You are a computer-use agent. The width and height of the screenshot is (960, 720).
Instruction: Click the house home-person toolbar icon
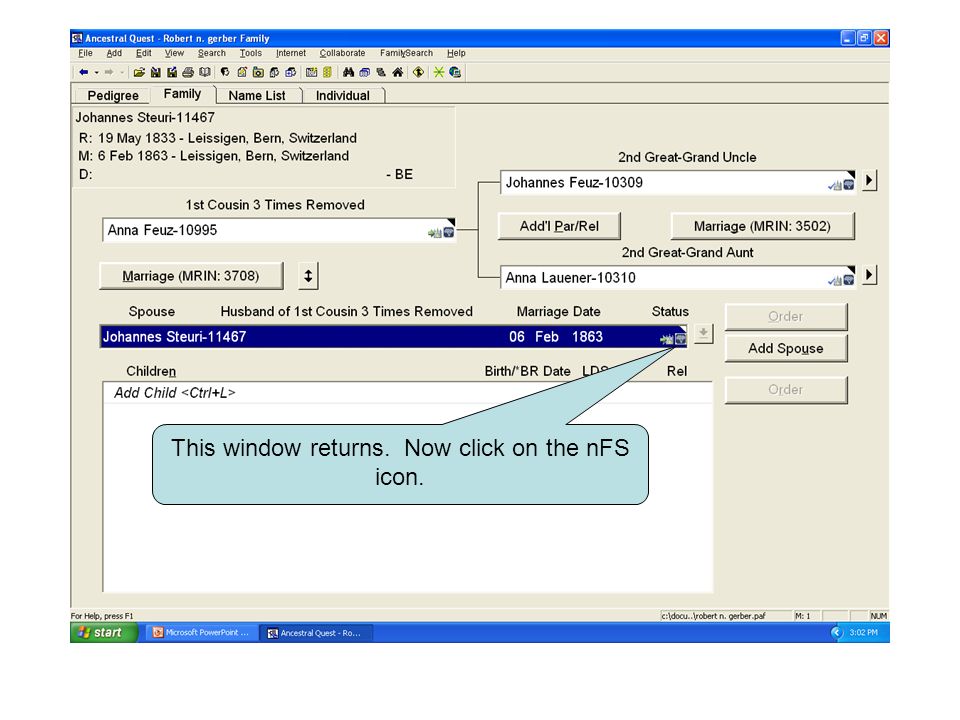pos(398,72)
